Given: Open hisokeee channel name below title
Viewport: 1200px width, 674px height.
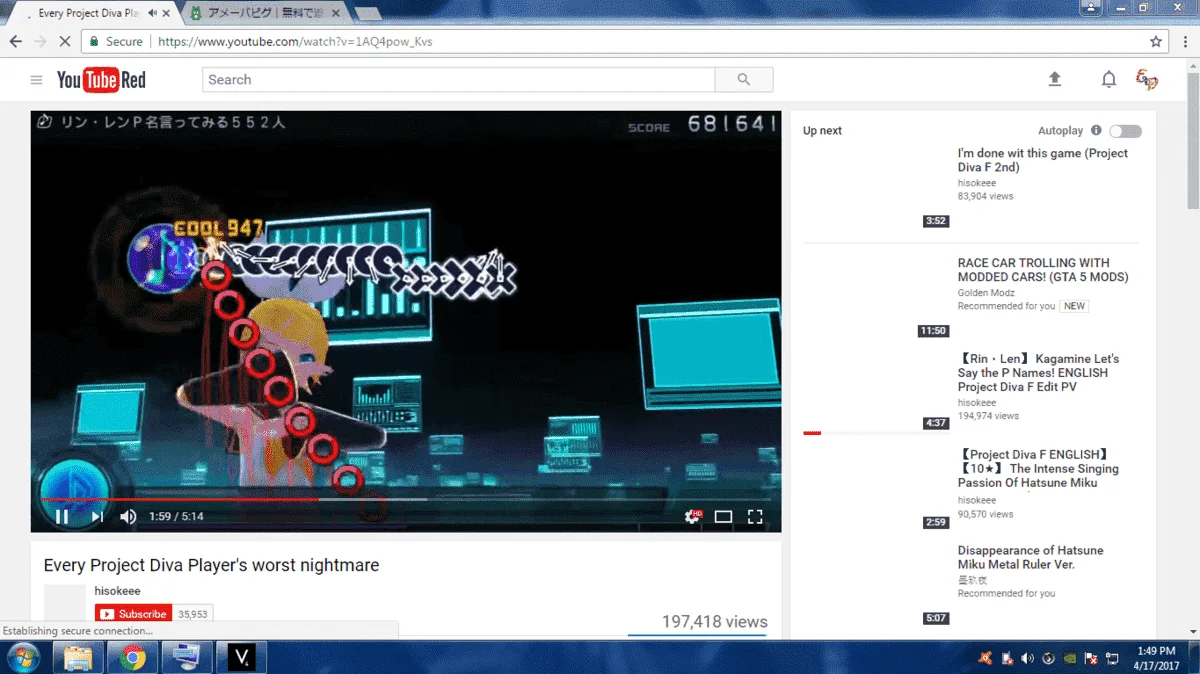Looking at the screenshot, I should point(118,591).
